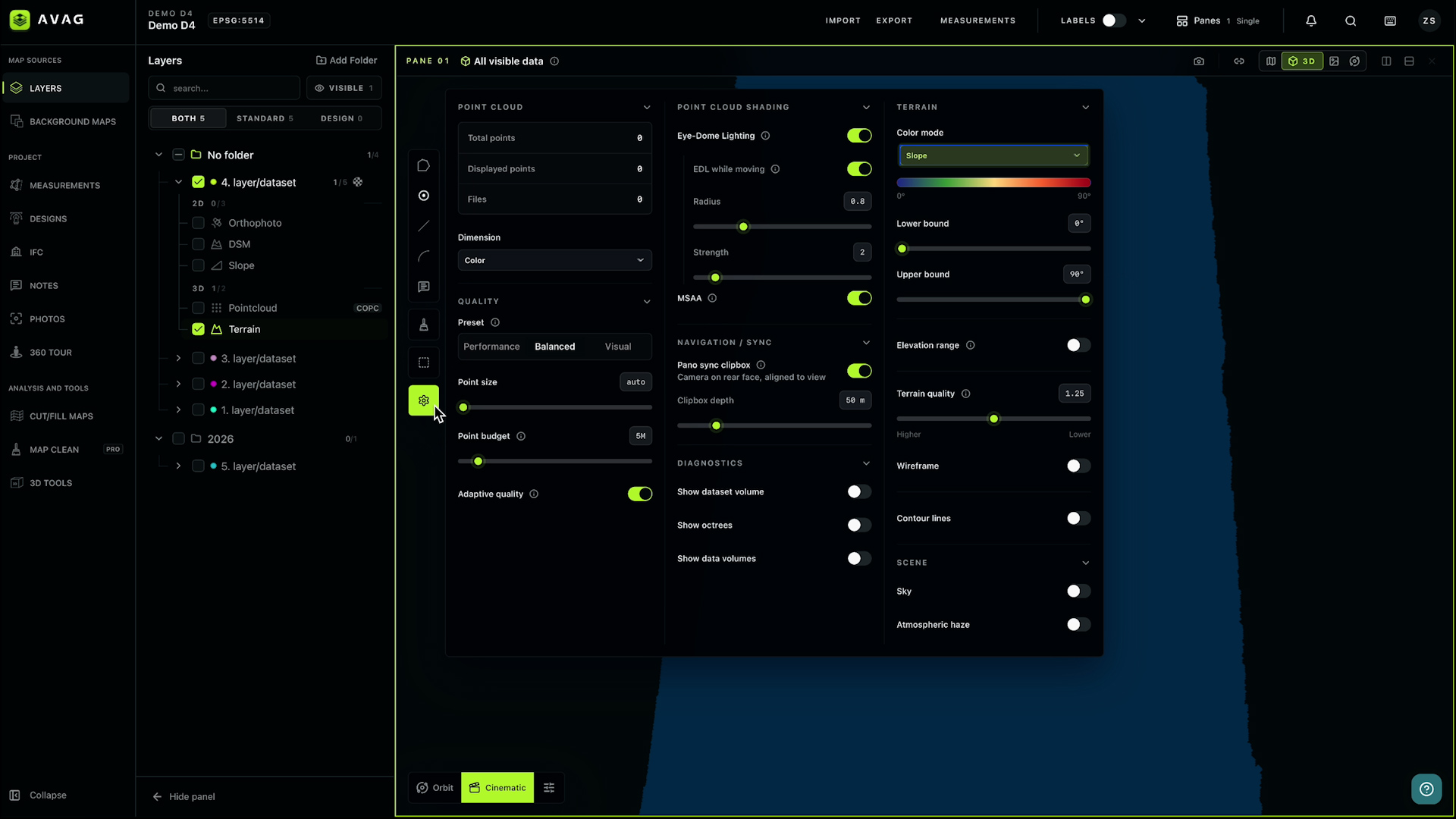Click the Import button

[843, 20]
